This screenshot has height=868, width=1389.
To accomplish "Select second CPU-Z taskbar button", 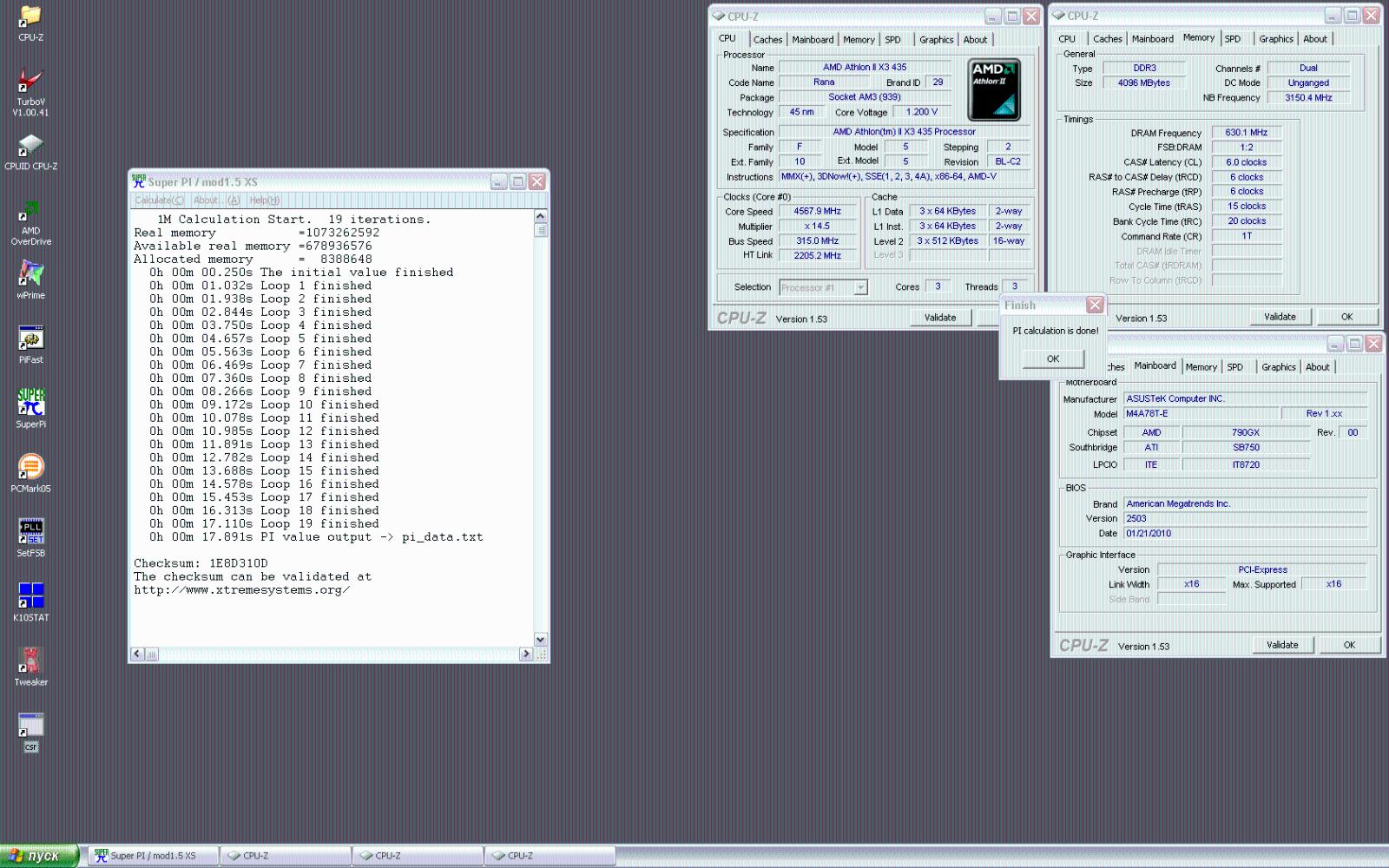I will 418,856.
